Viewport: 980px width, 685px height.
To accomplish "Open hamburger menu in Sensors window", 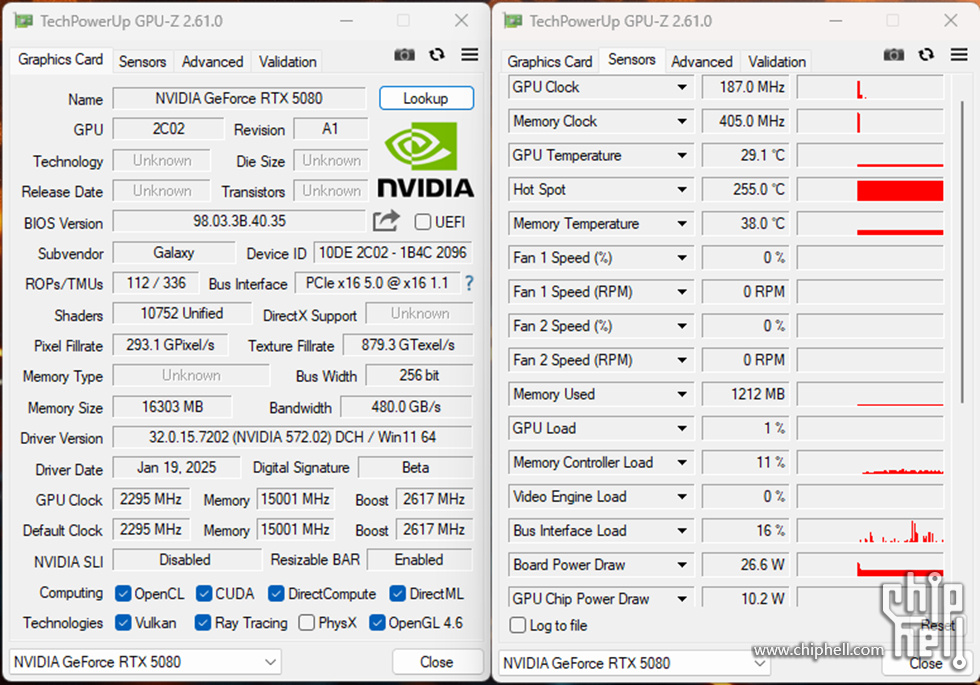I will [959, 55].
